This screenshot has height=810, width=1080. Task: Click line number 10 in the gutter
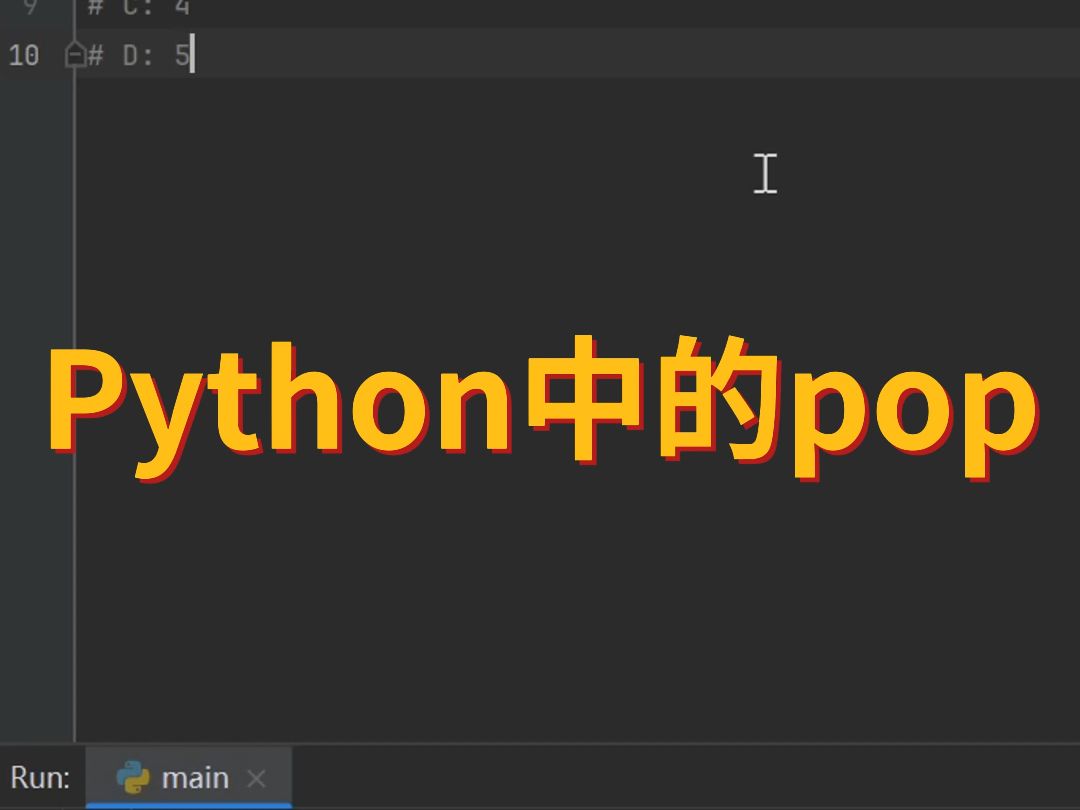(24, 55)
